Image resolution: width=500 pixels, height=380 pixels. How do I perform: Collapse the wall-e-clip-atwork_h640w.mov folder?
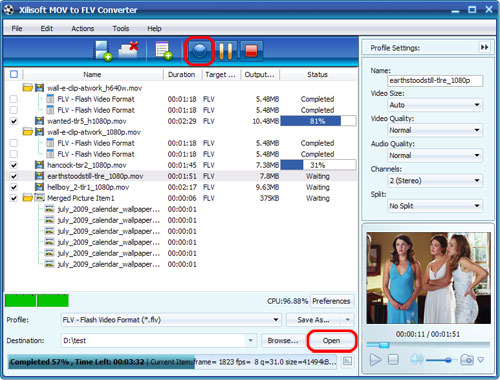(28, 88)
